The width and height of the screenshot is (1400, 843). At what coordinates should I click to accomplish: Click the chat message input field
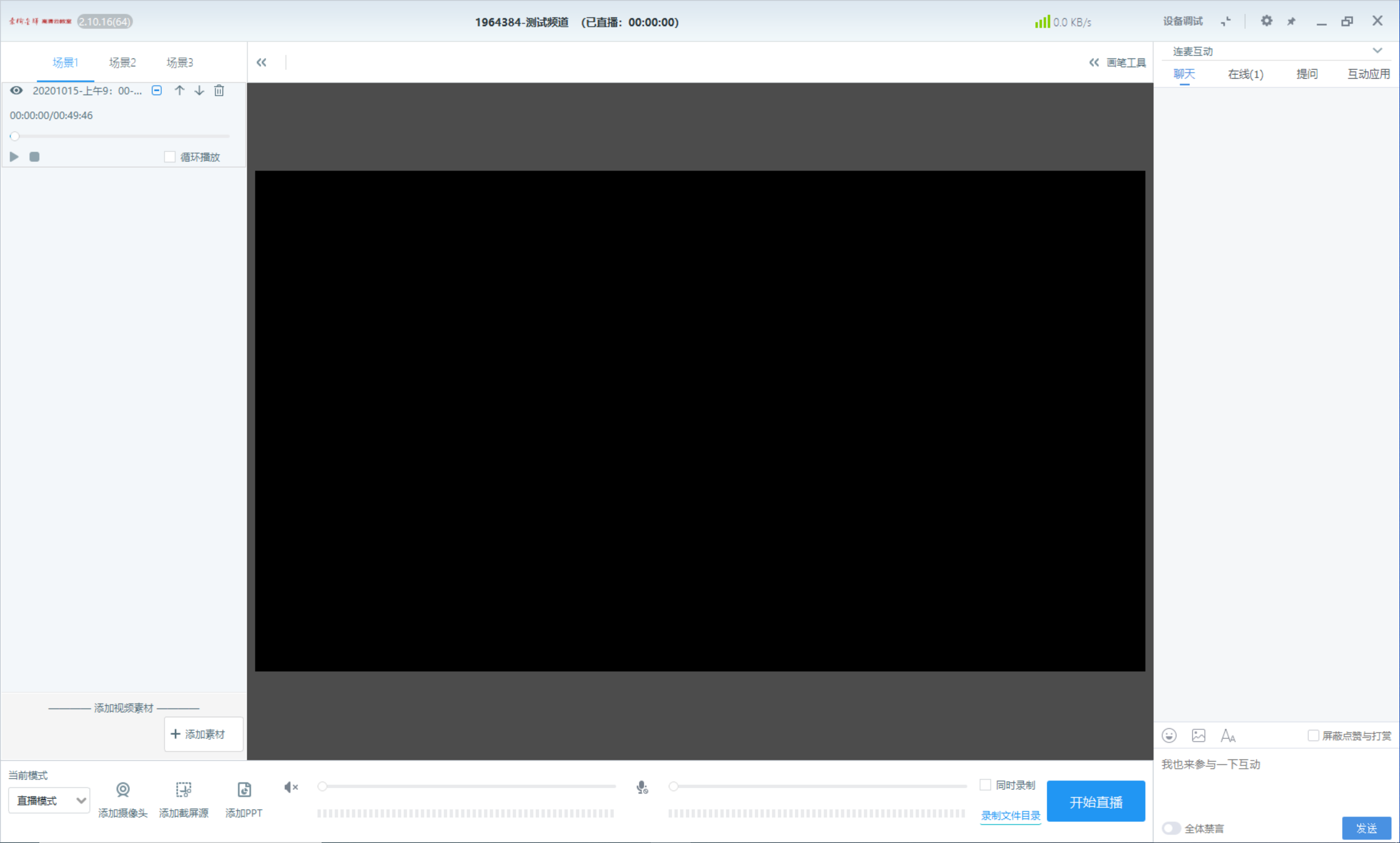[x=1276, y=781]
